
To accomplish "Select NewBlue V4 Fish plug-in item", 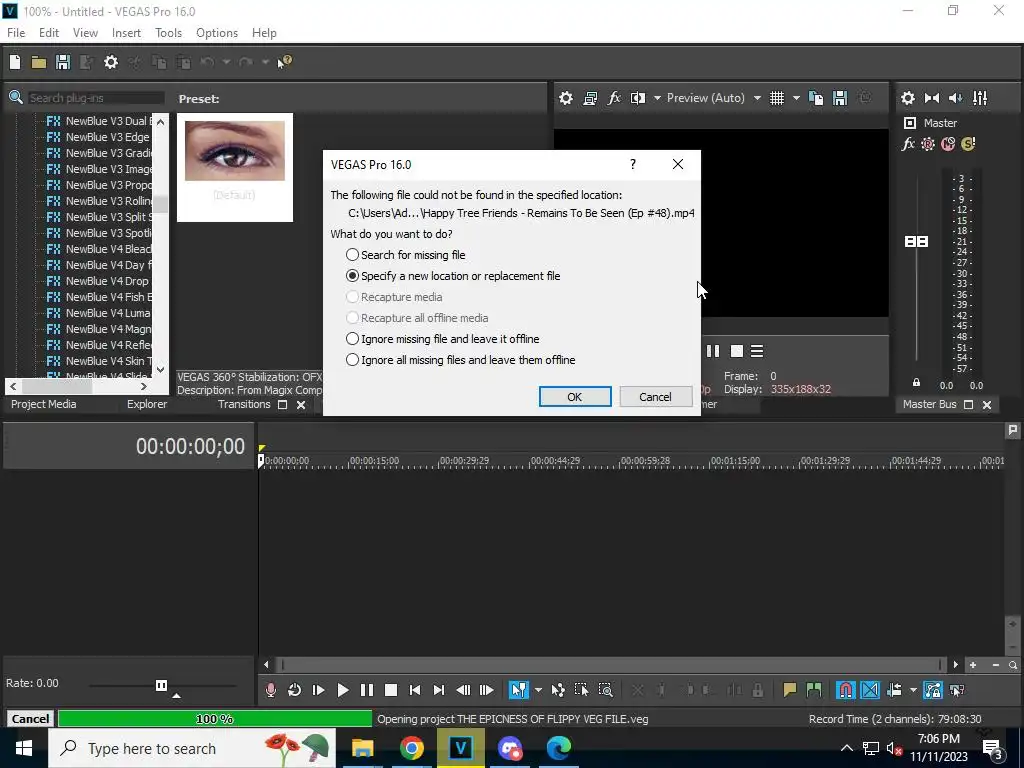I will 99,297.
